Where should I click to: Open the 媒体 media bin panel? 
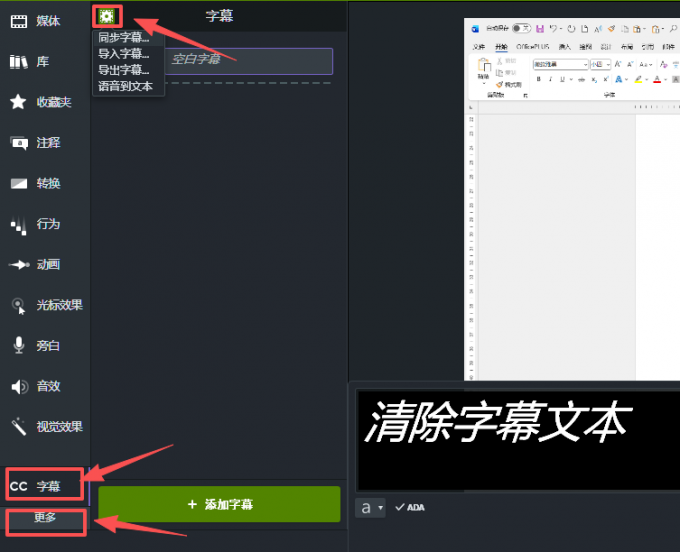coord(36,21)
